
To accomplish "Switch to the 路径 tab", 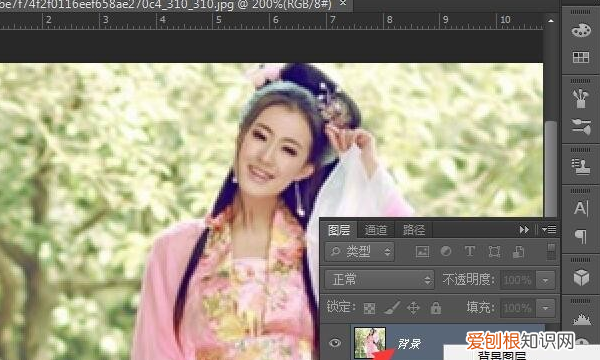I will (x=414, y=230).
